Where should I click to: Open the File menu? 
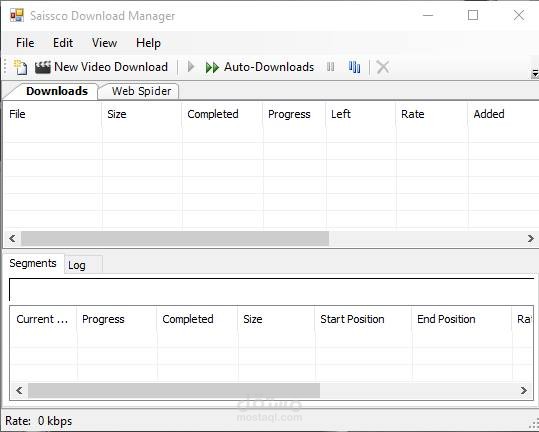click(x=25, y=43)
